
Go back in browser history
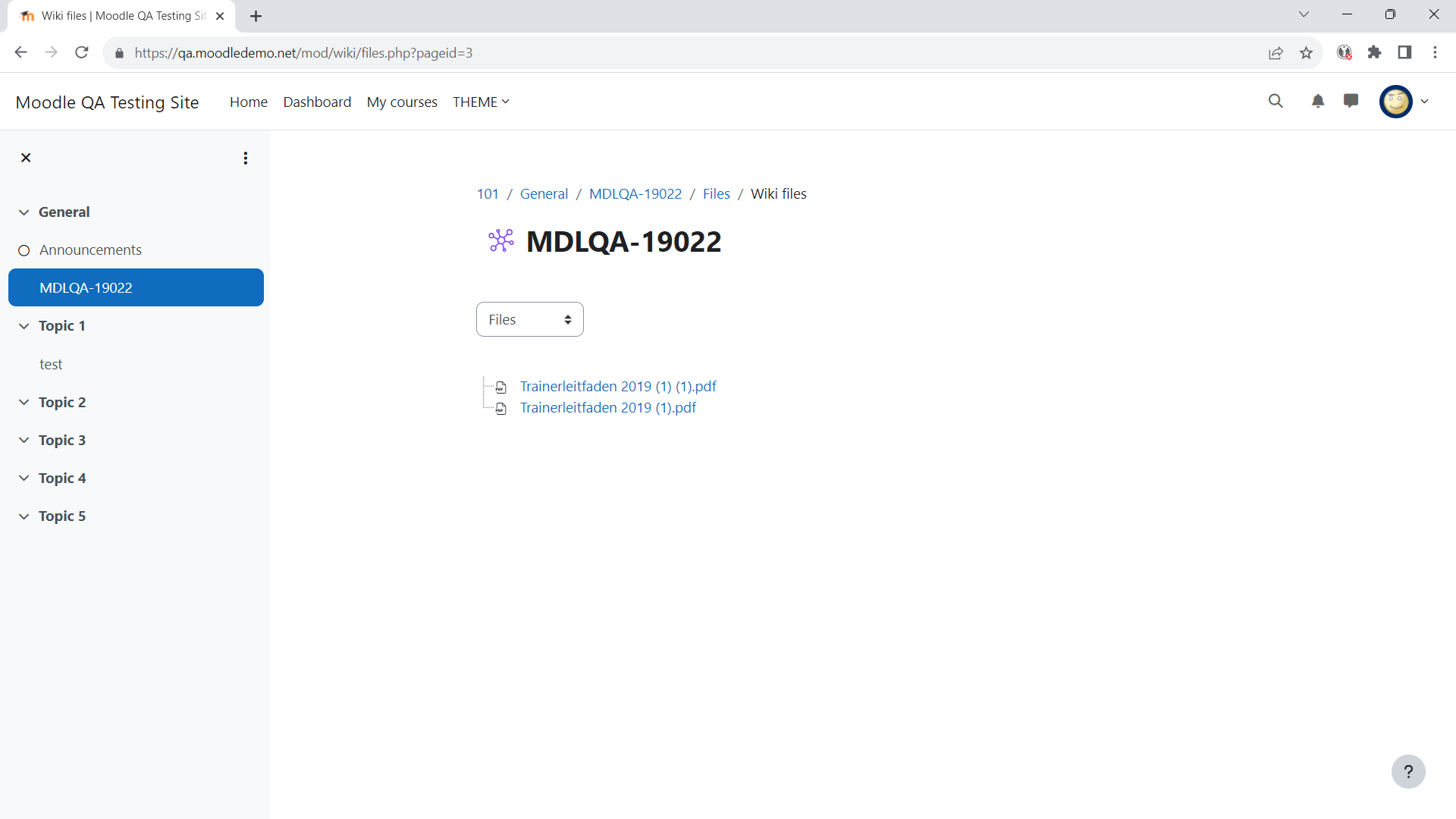(20, 52)
